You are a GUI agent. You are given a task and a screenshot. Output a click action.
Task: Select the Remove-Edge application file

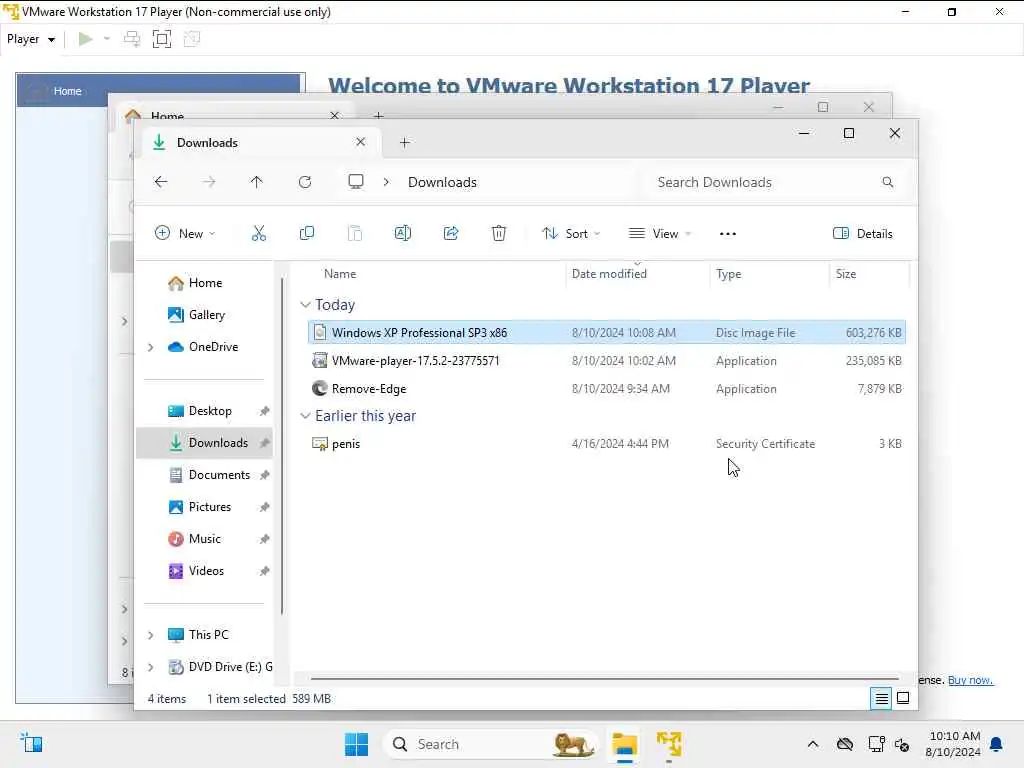click(607, 389)
